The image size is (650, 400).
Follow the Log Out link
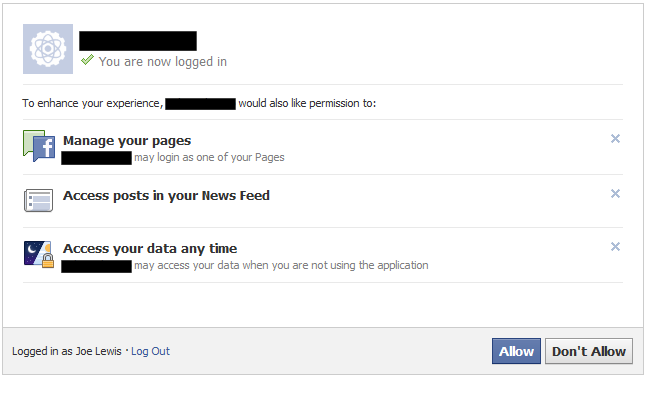[150, 351]
